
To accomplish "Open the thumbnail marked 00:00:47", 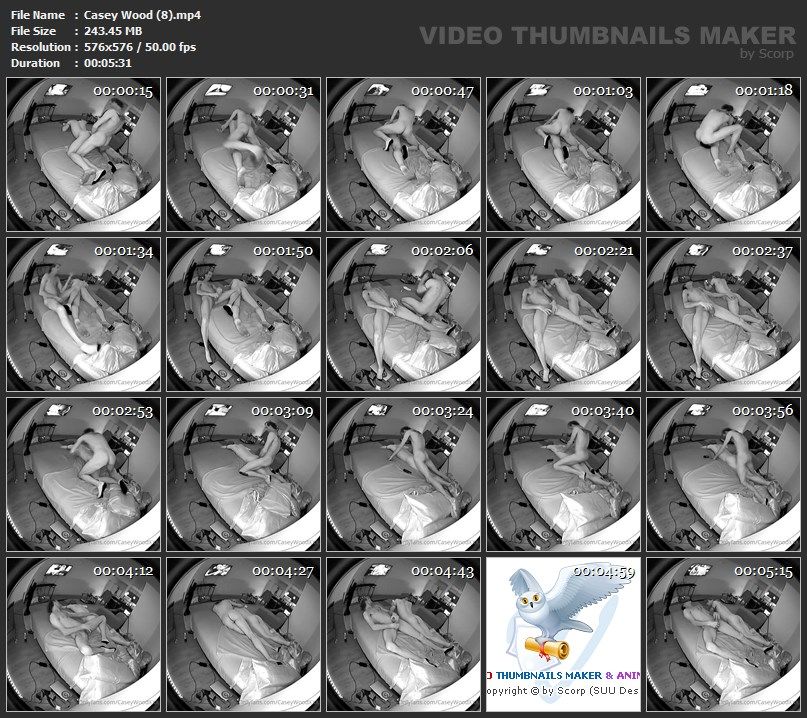I will (x=404, y=154).
